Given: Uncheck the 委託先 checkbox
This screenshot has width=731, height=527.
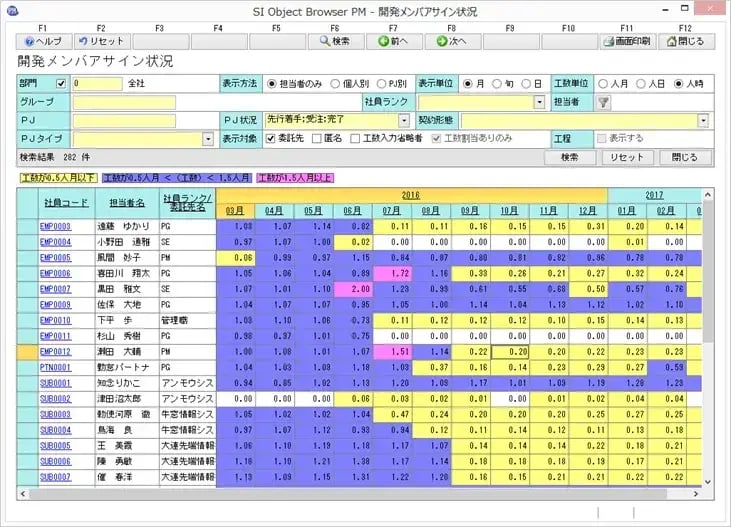Looking at the screenshot, I should pyautogui.click(x=270, y=138).
